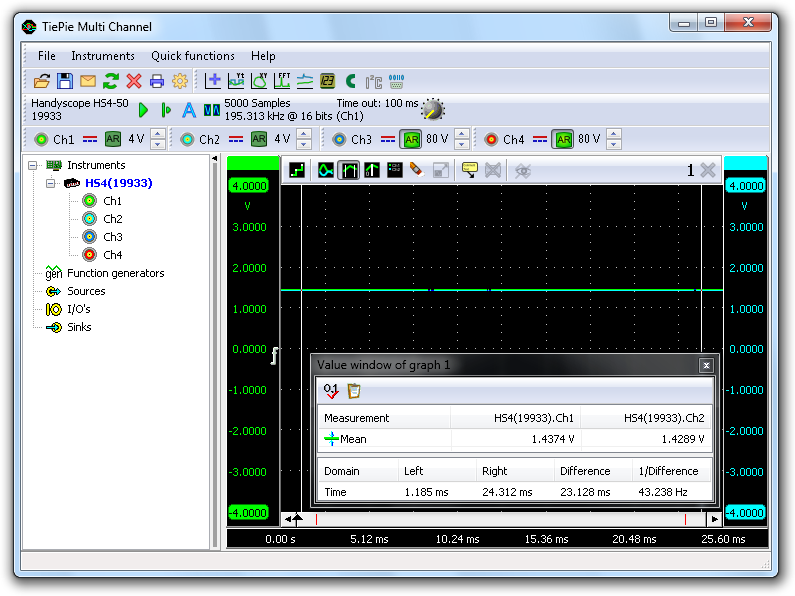Screen dimensions: 795x596
Task: Toggle graph cursors button
Action: 349,170
